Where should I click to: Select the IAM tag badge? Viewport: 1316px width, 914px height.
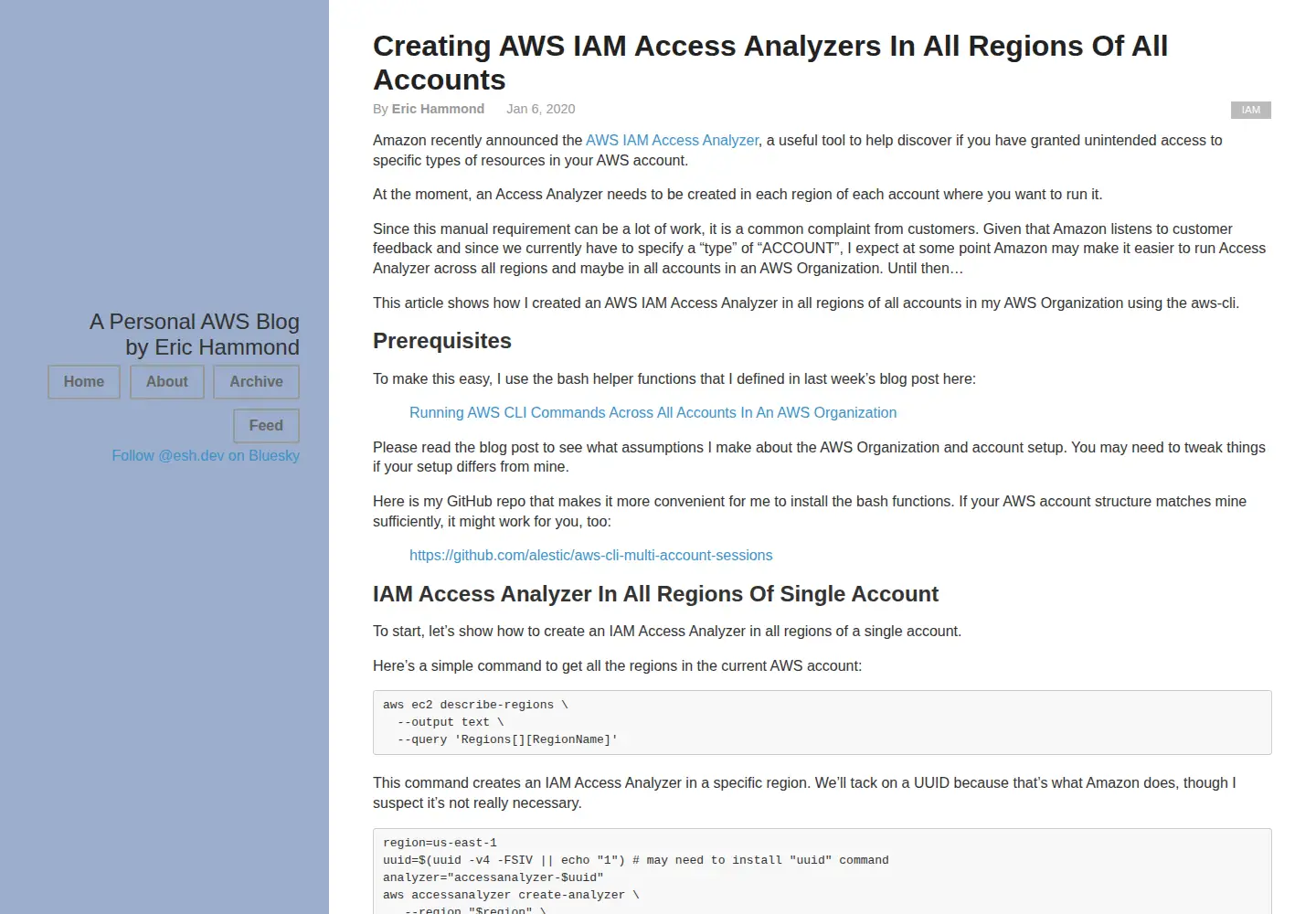(x=1251, y=110)
